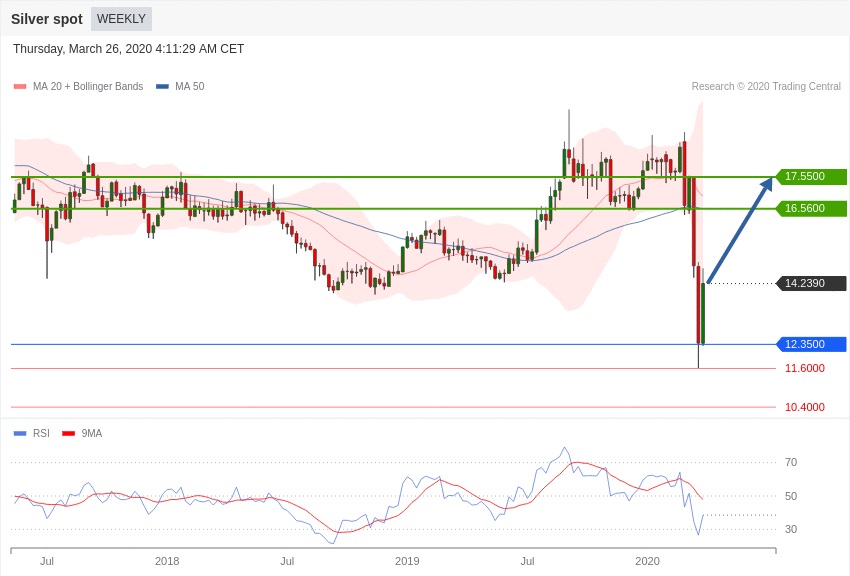The width and height of the screenshot is (850, 576).
Task: Click the RSI 50 axis value
Action: [x=791, y=496]
